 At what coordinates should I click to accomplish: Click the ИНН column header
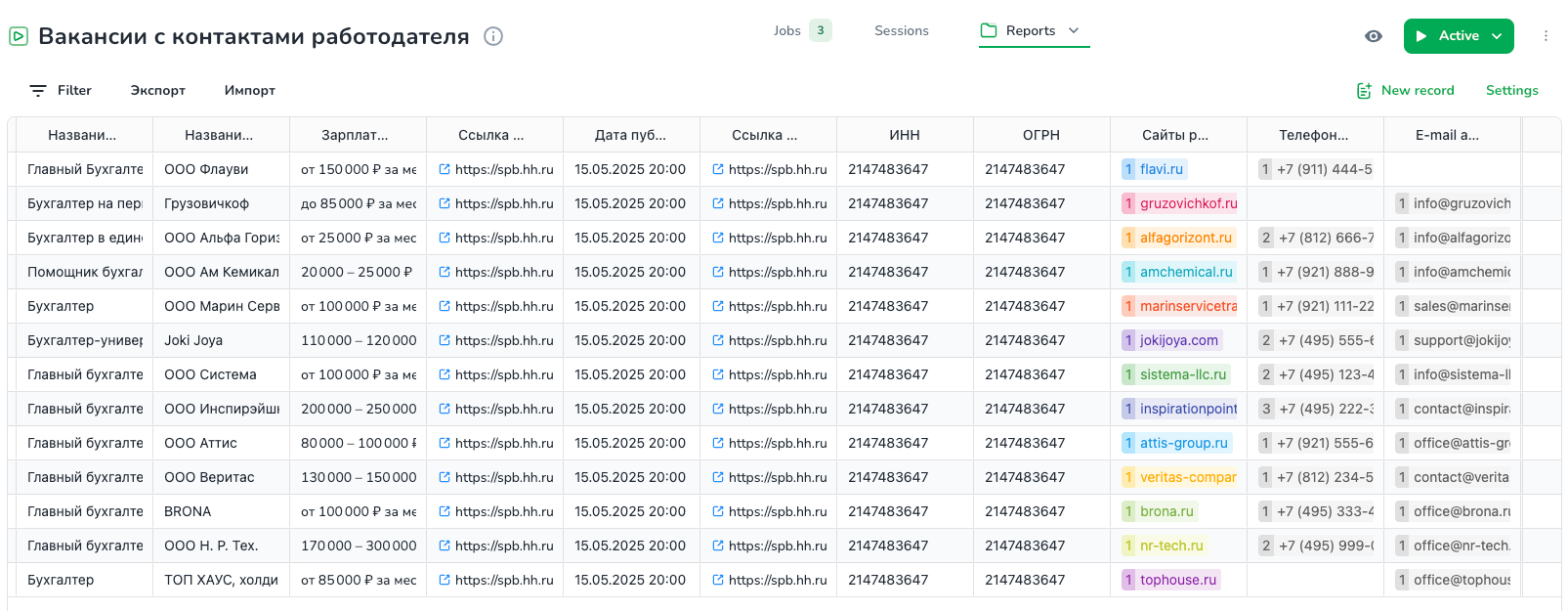point(905,135)
